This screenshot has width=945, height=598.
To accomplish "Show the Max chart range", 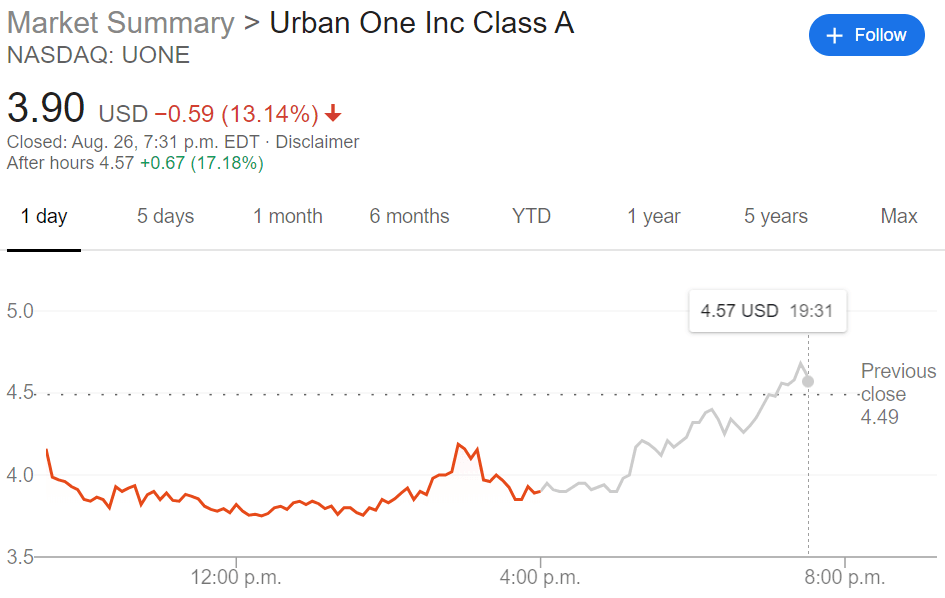I will tap(898, 216).
